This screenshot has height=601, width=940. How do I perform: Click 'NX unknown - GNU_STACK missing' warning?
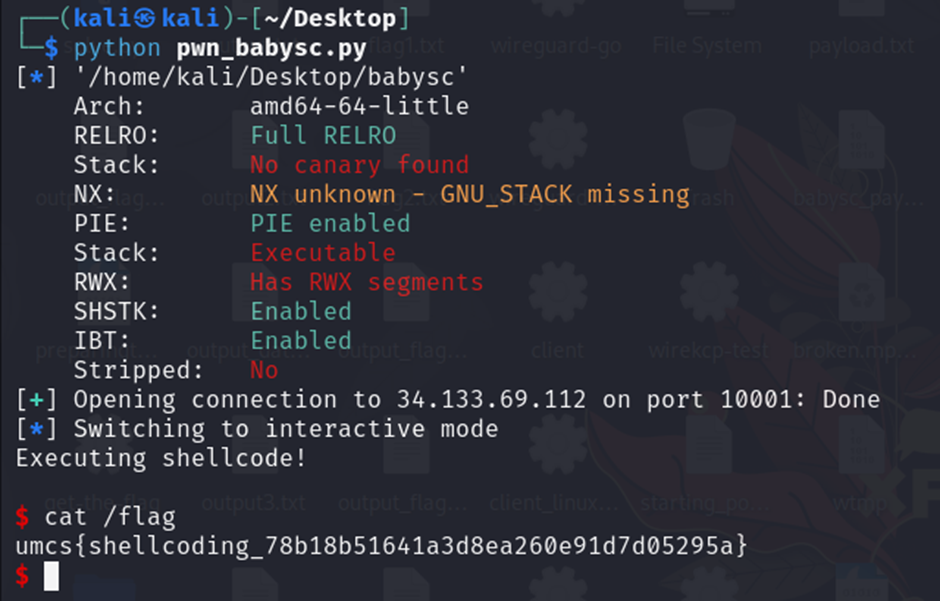click(x=470, y=194)
